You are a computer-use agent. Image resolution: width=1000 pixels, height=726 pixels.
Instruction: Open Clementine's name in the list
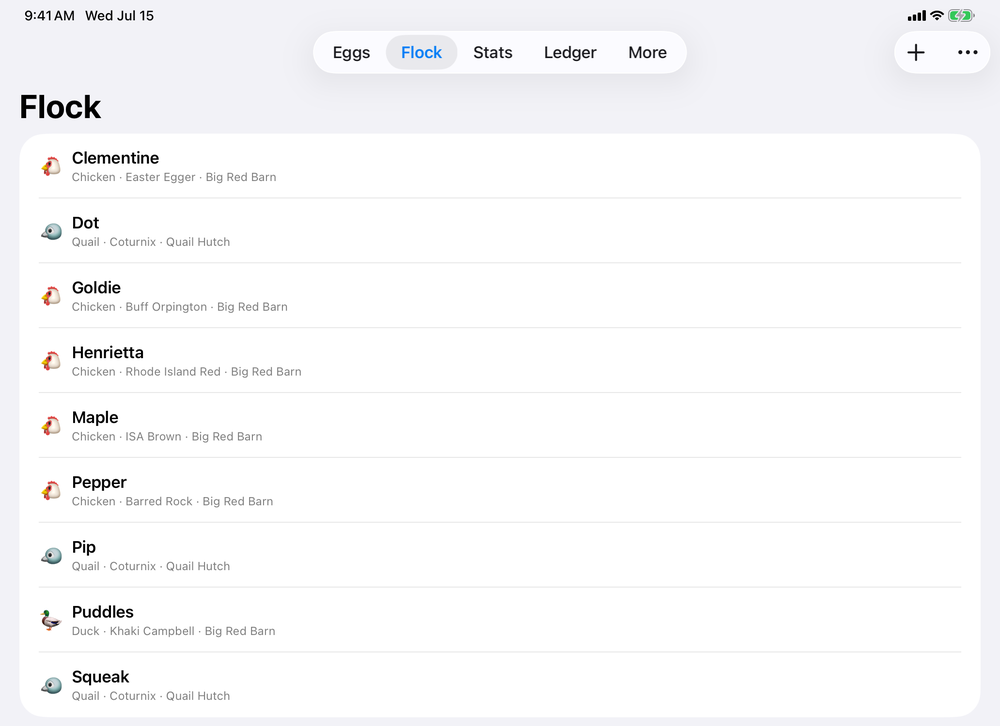(115, 158)
